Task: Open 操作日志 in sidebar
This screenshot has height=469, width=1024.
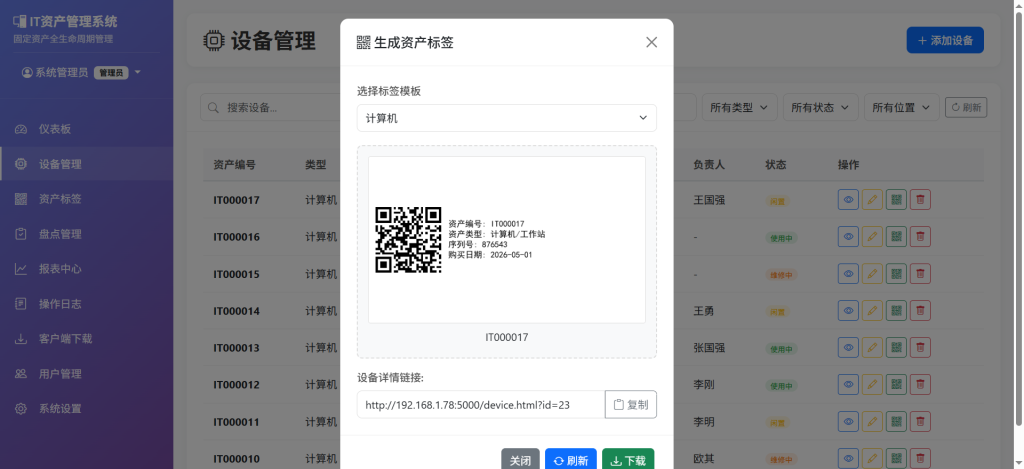Action: [87, 304]
